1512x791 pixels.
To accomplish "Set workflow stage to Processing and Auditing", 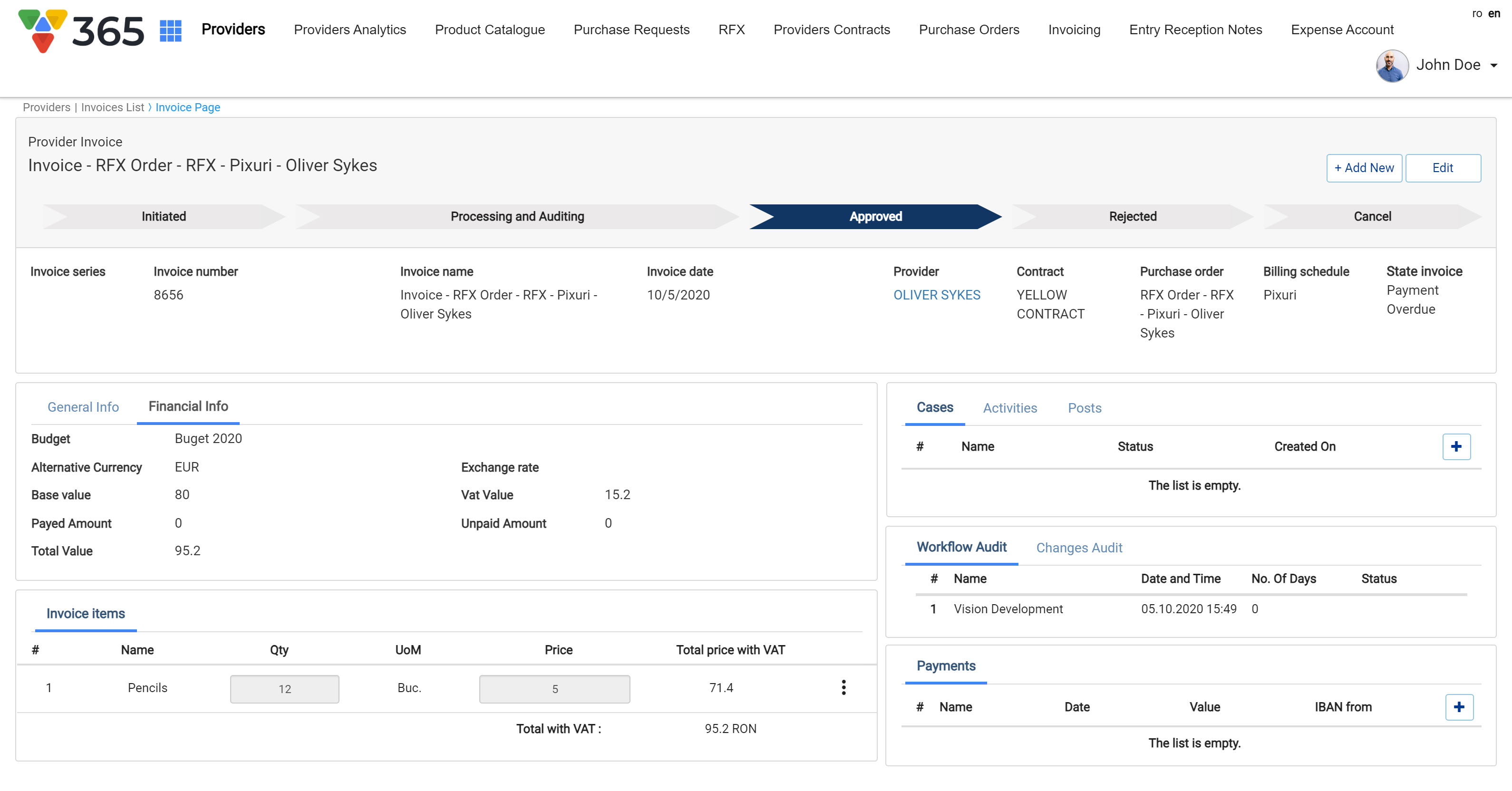I will pyautogui.click(x=516, y=217).
